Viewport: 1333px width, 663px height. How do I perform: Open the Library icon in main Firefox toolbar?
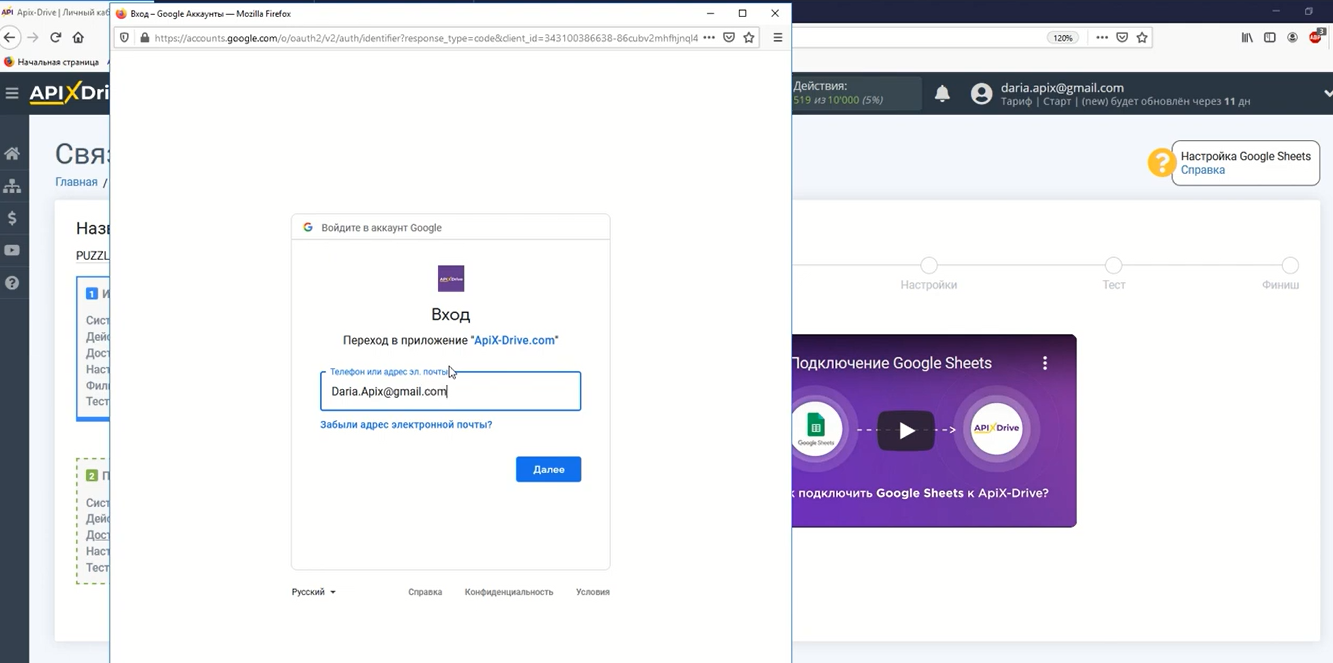pos(1247,38)
